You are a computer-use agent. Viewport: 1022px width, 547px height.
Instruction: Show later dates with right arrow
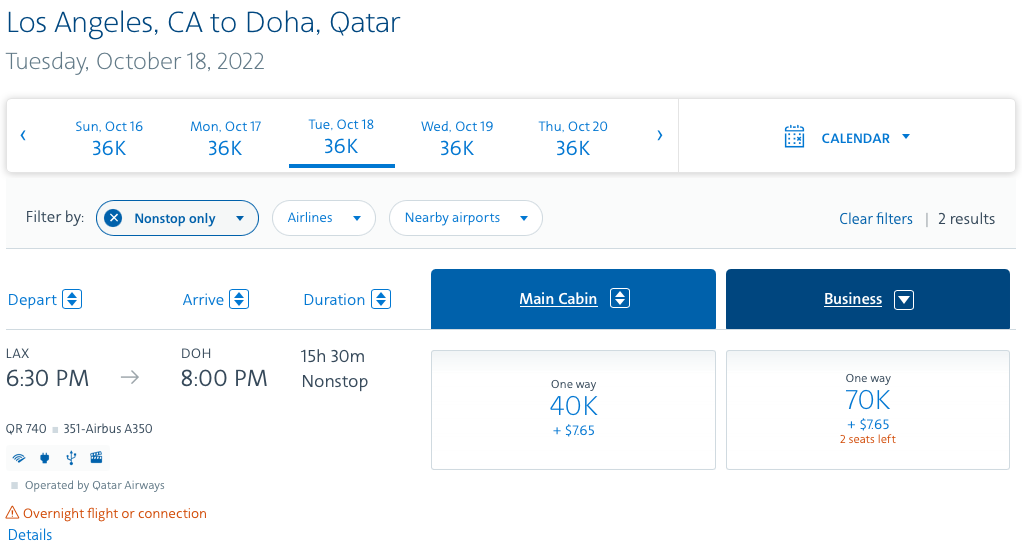(659, 136)
